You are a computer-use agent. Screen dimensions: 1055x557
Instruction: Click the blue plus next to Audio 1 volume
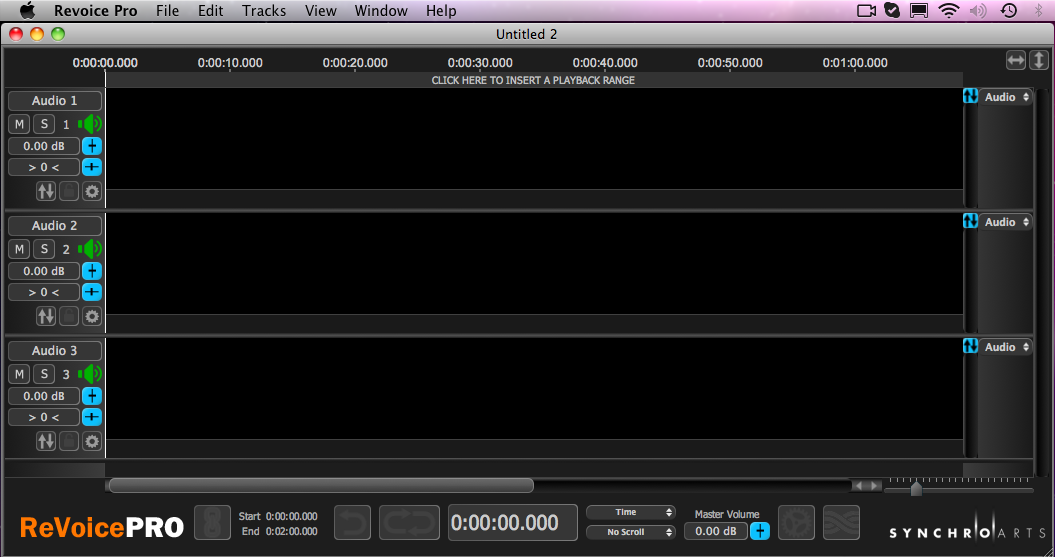click(92, 146)
